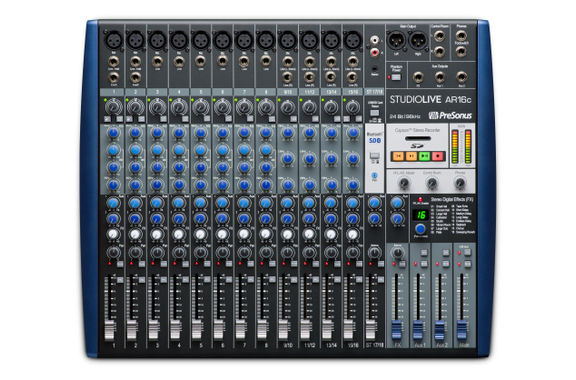Click the blue FX master fader cap
The height and width of the screenshot is (380, 576).
[396, 330]
